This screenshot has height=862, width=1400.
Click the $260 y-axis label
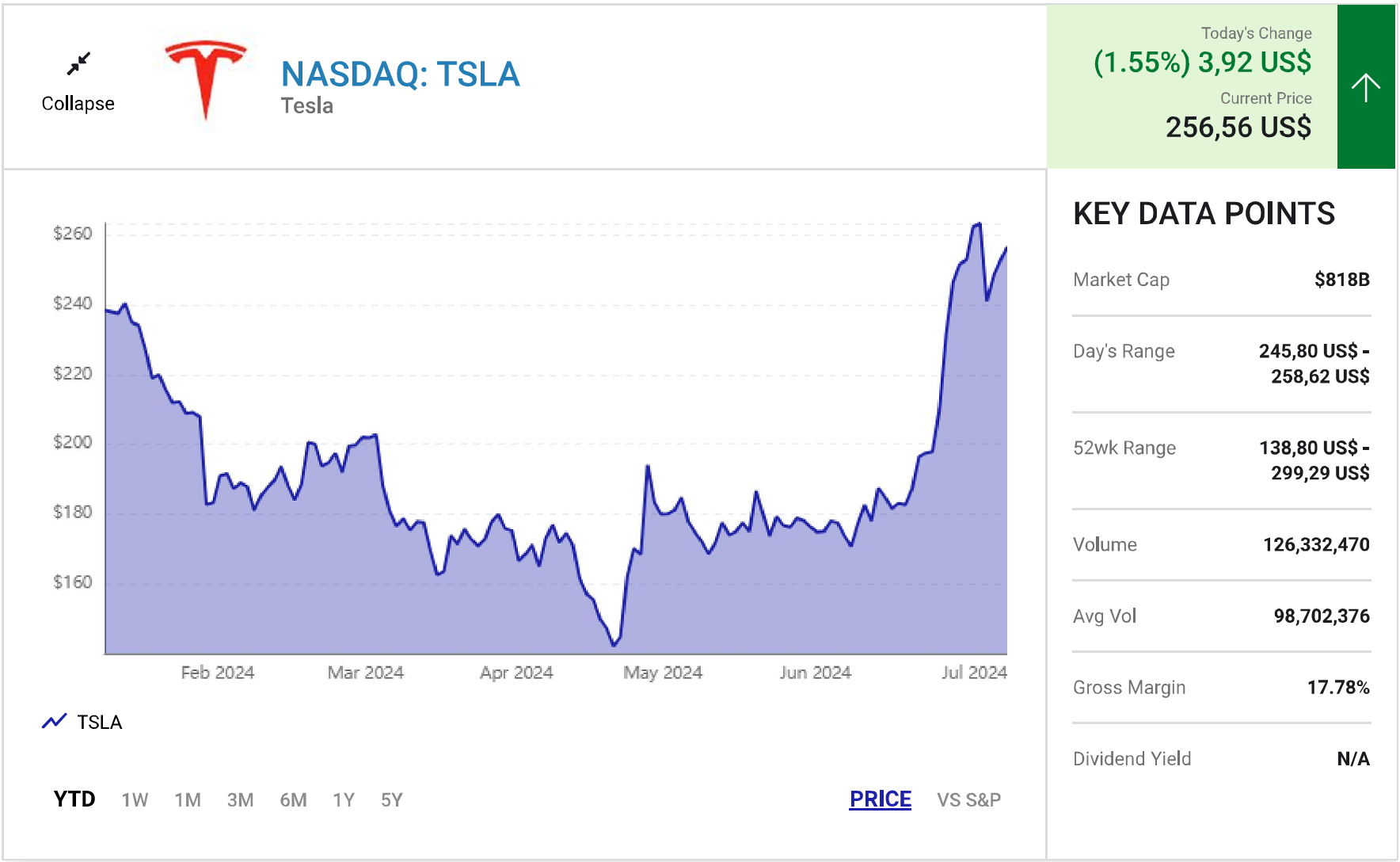point(72,234)
